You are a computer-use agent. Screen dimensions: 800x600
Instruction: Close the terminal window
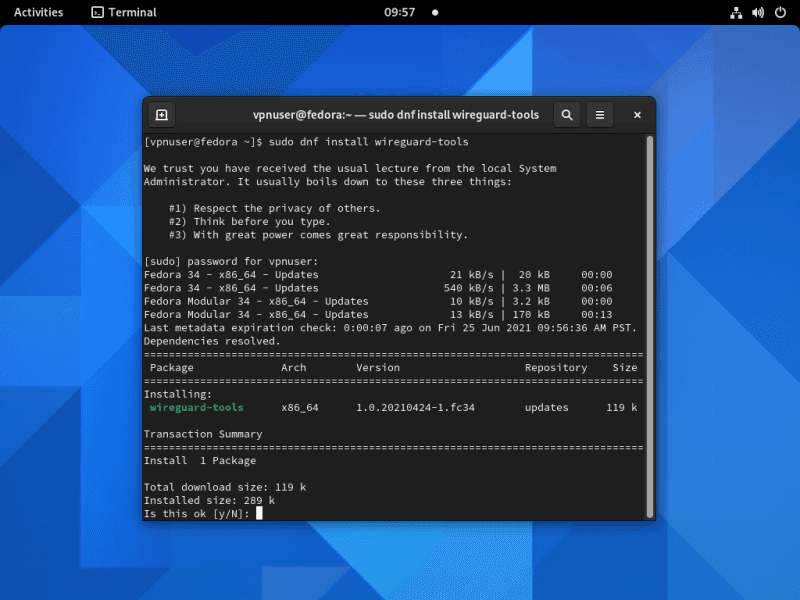pos(637,115)
